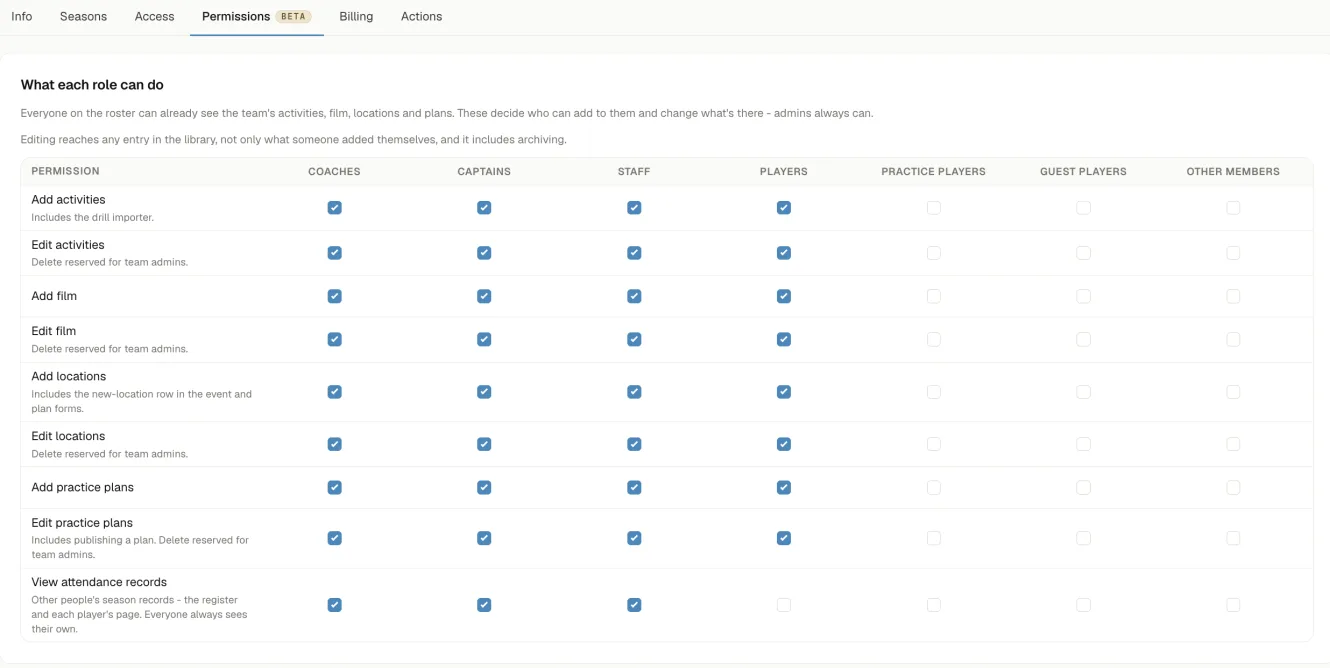1330x668 pixels.
Task: Uncheck Add locations for Players
Action: coord(784,392)
